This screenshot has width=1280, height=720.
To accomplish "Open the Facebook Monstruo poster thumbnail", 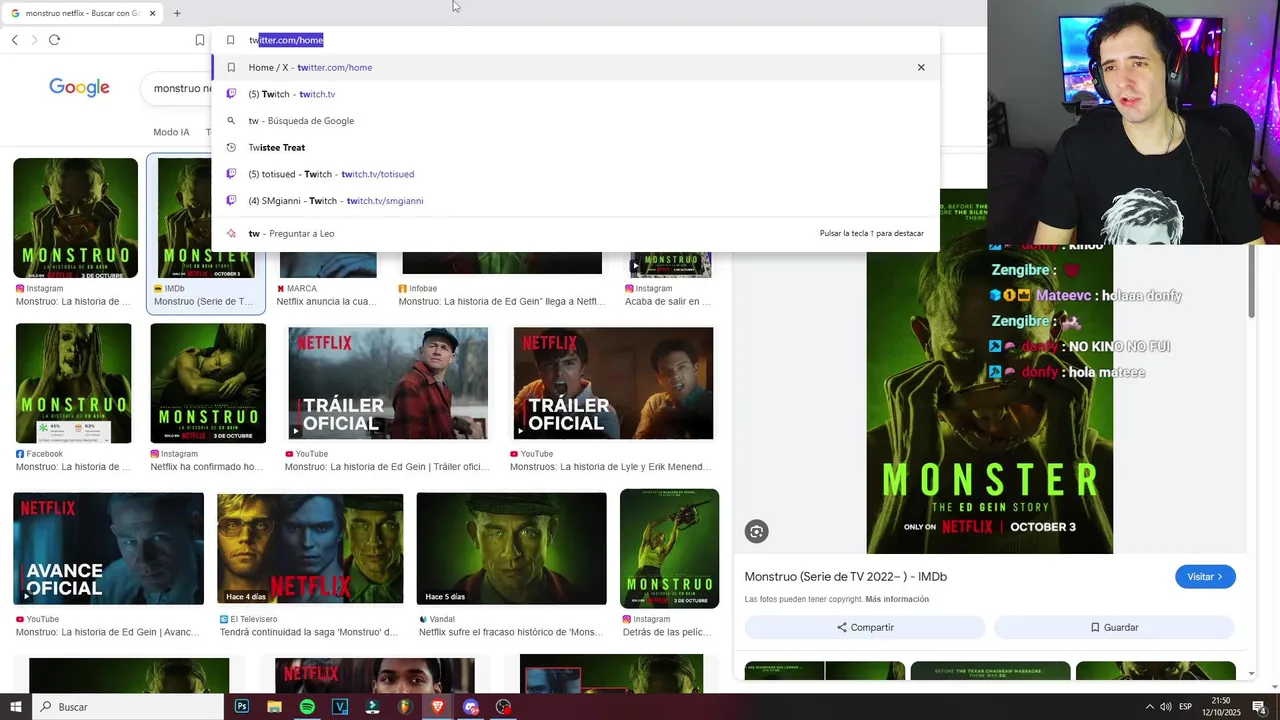I will tap(73, 383).
